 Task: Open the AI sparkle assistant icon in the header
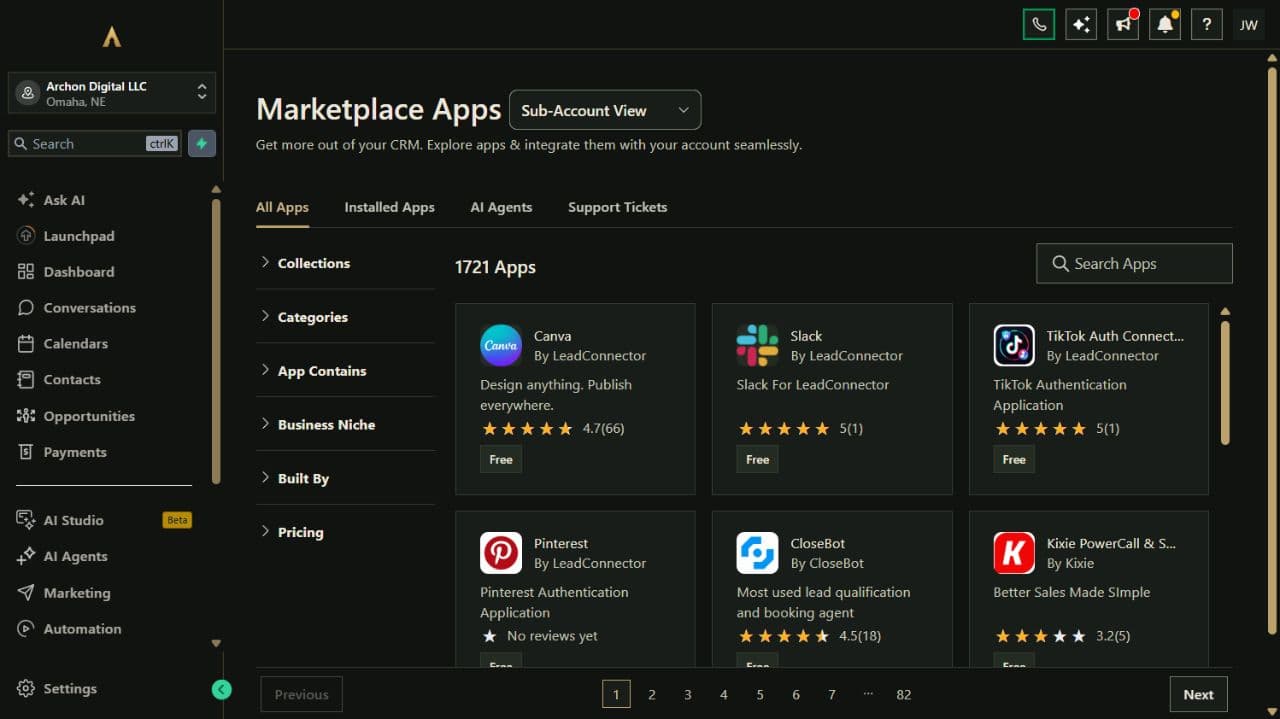(1081, 25)
